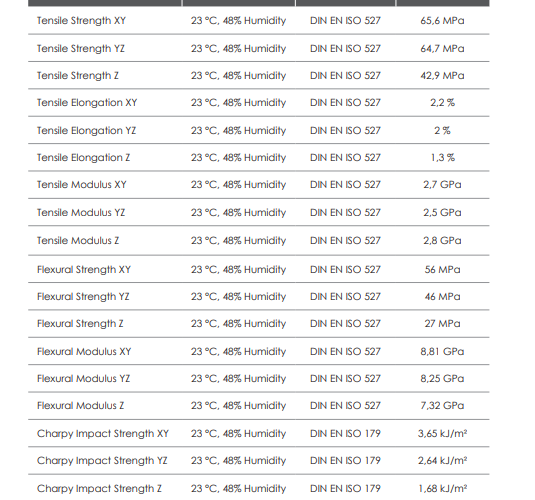The width and height of the screenshot is (535, 500).
Task: Click the Flexural Modulus YZ label
Action: pyautogui.click(x=84, y=378)
